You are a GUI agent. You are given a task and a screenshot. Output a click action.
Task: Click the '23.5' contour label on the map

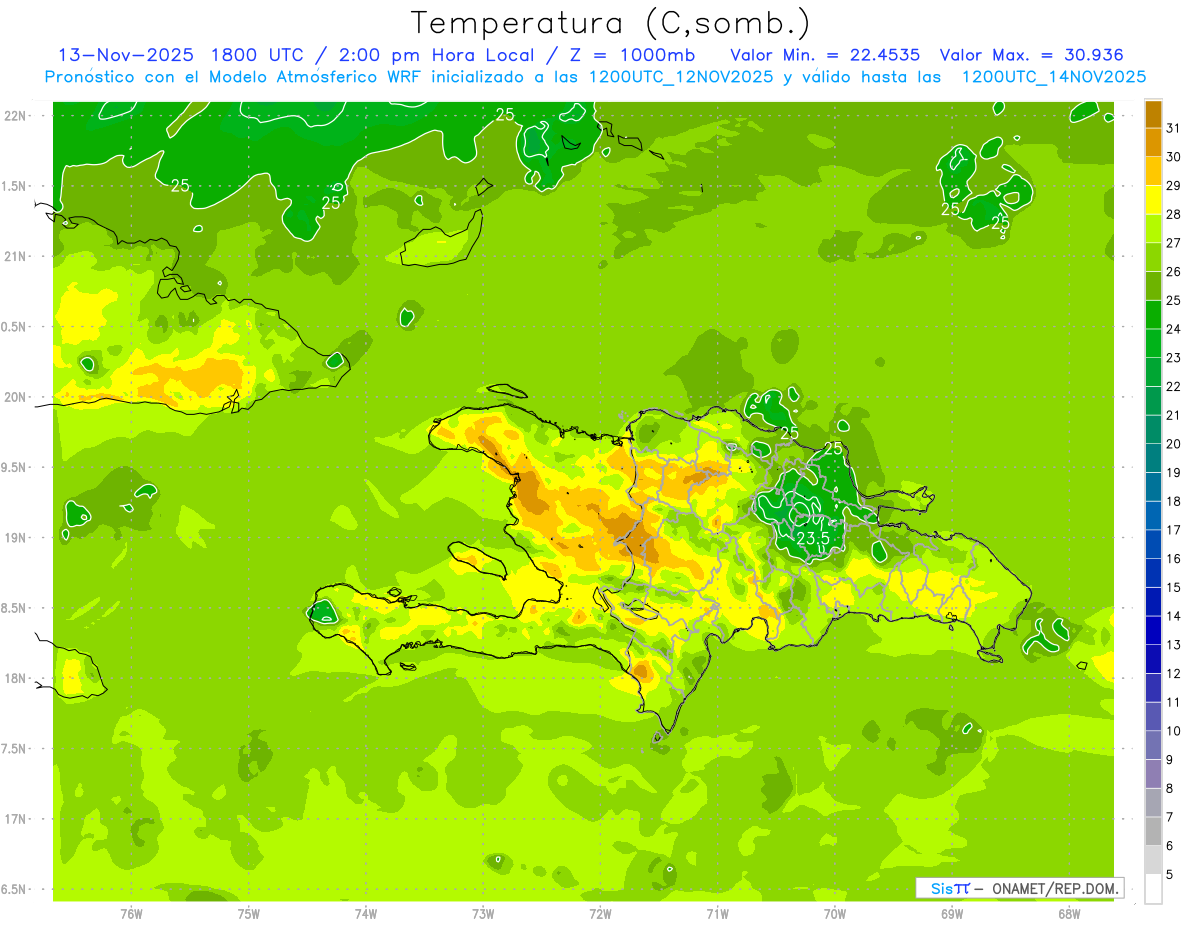pos(813,538)
